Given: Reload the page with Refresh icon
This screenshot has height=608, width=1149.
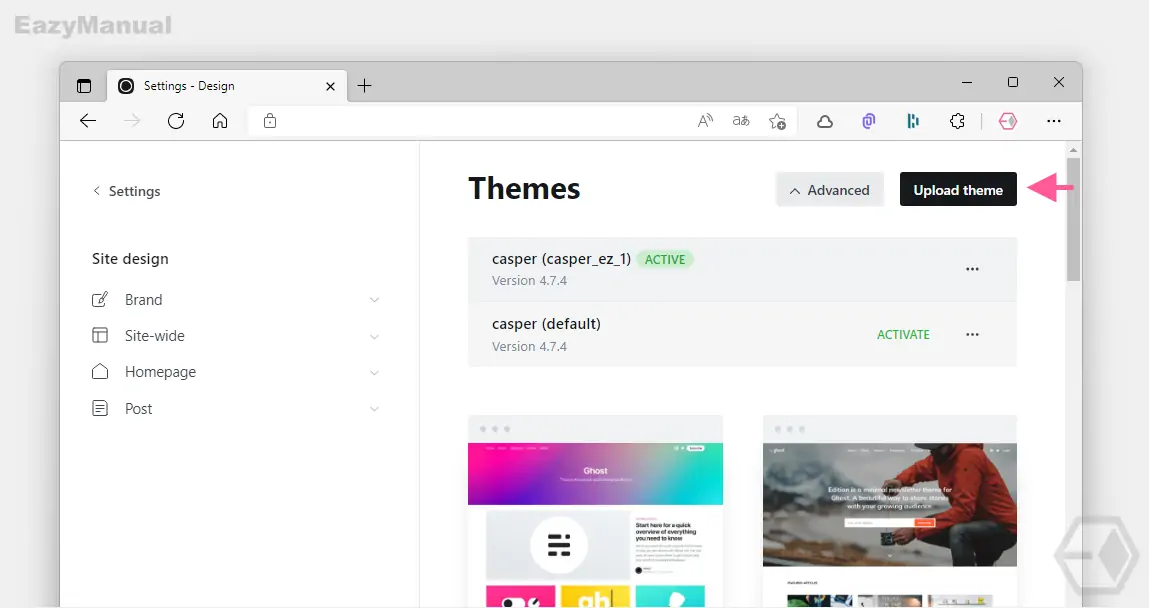Looking at the screenshot, I should coord(176,121).
